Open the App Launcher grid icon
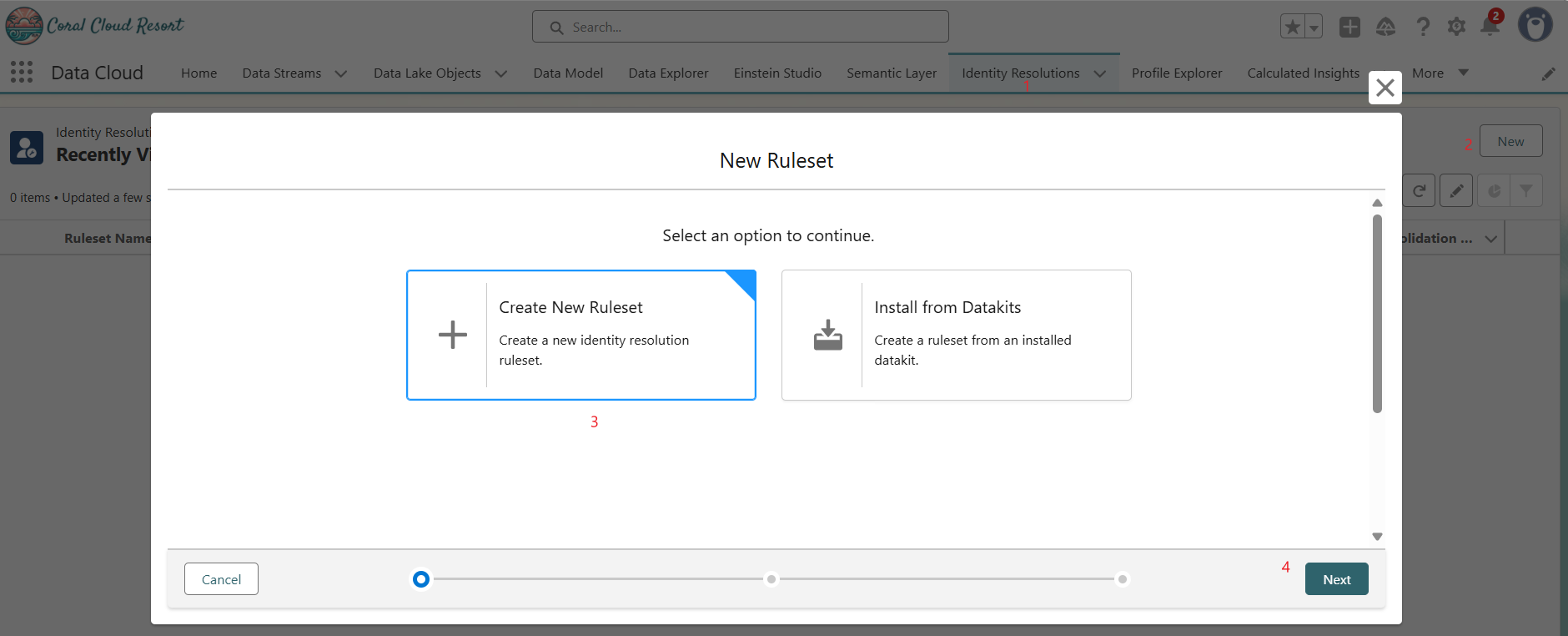The width and height of the screenshot is (1568, 636). point(22,73)
